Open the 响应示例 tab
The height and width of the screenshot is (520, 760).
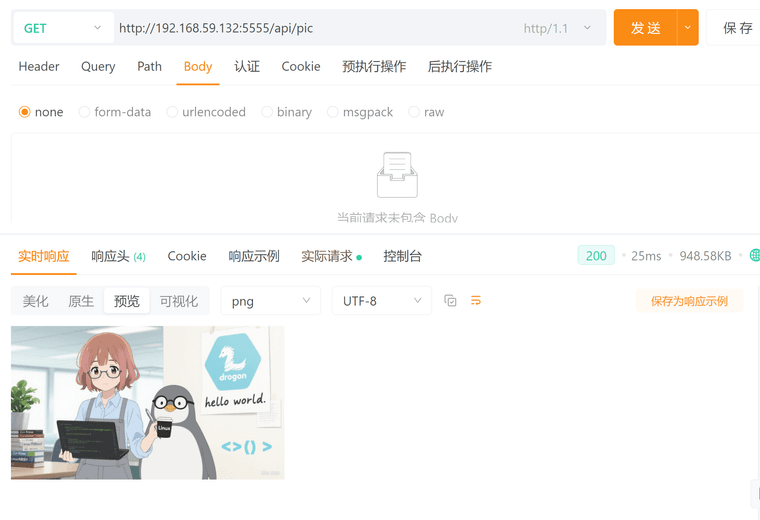[254, 256]
